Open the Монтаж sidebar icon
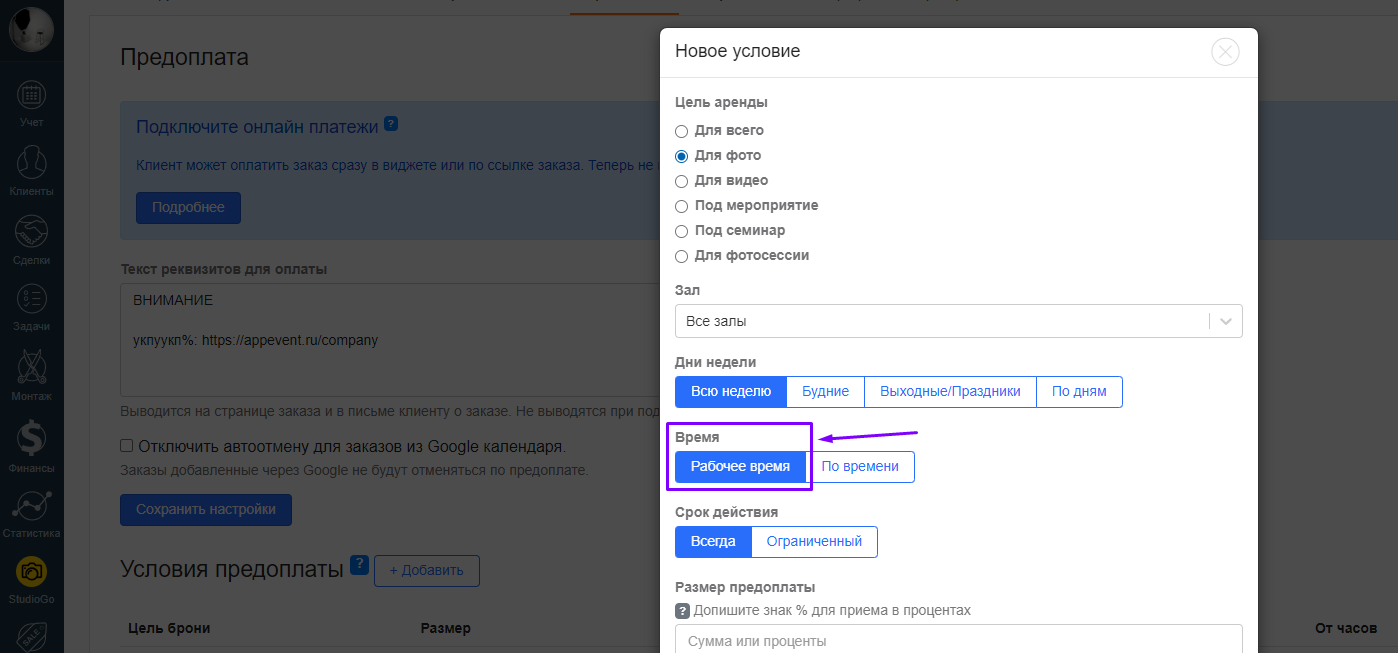Viewport: 1398px width, 653px height. pyautogui.click(x=31, y=368)
